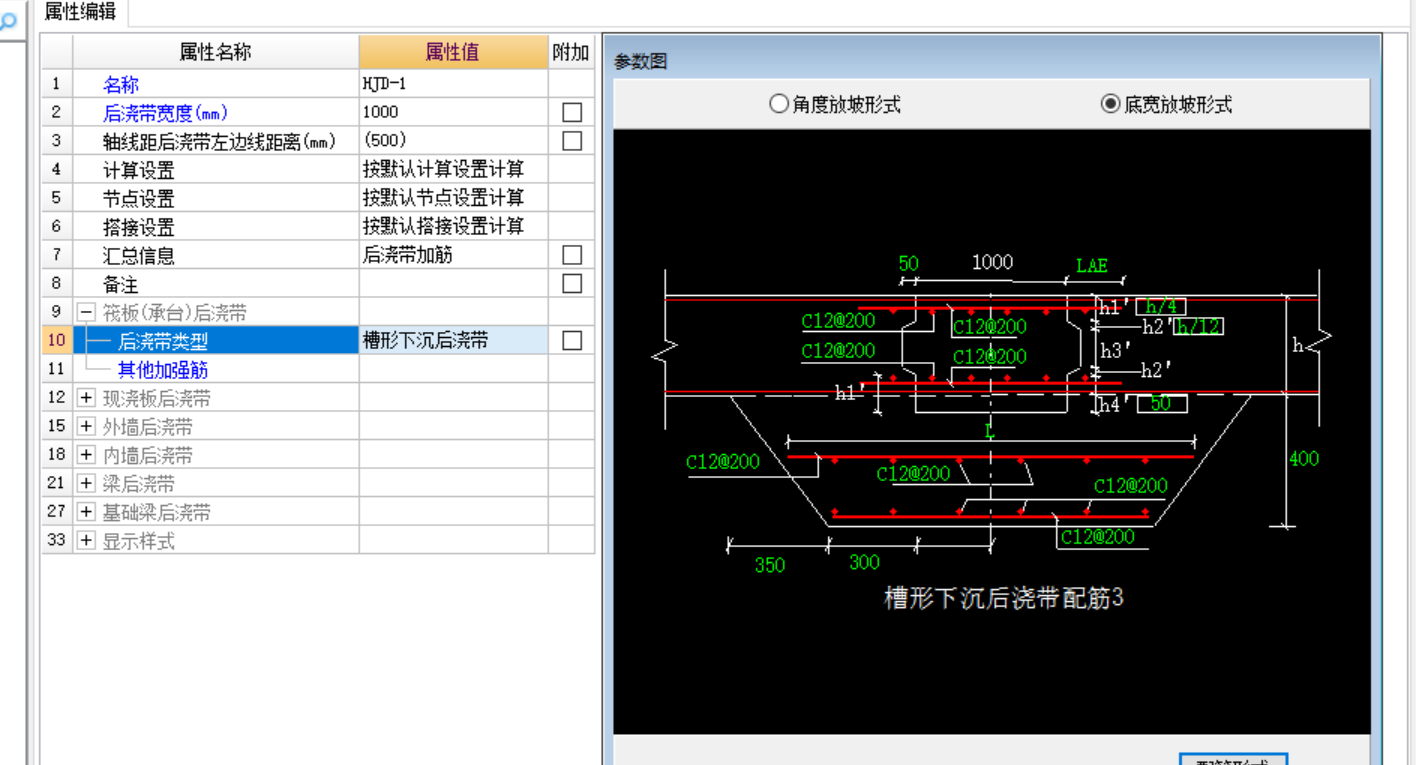The width and height of the screenshot is (1416, 765).
Task: Edit the h/4 parameter box in diagram
Action: pos(1162,306)
